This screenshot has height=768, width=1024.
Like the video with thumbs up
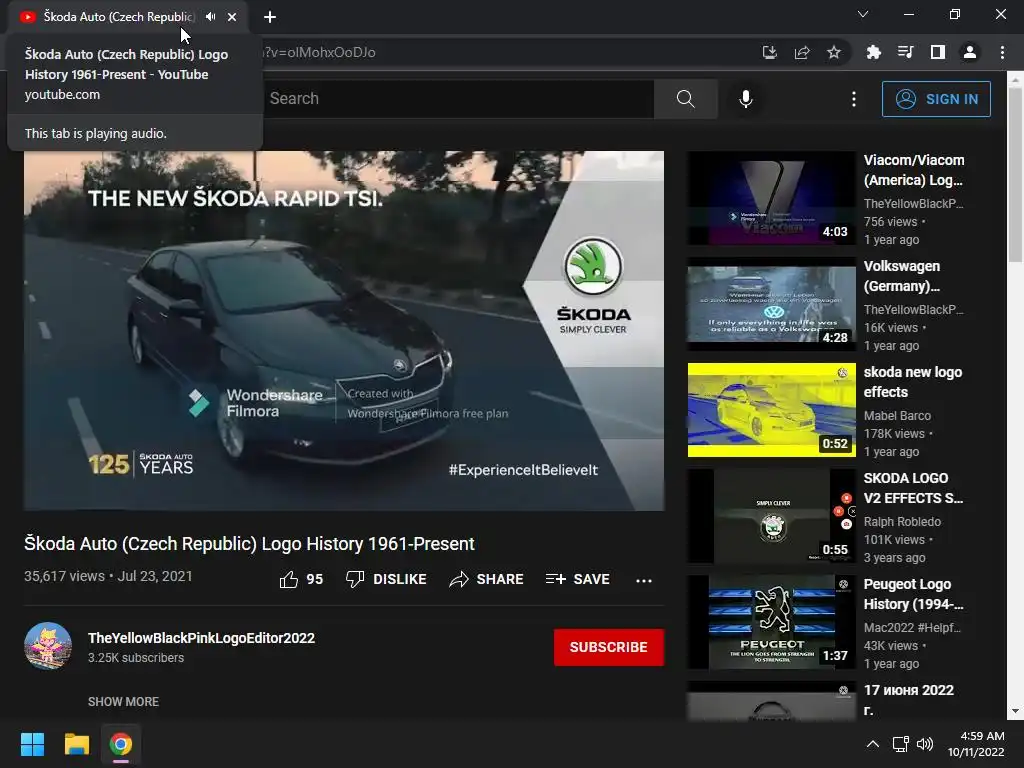[301, 579]
